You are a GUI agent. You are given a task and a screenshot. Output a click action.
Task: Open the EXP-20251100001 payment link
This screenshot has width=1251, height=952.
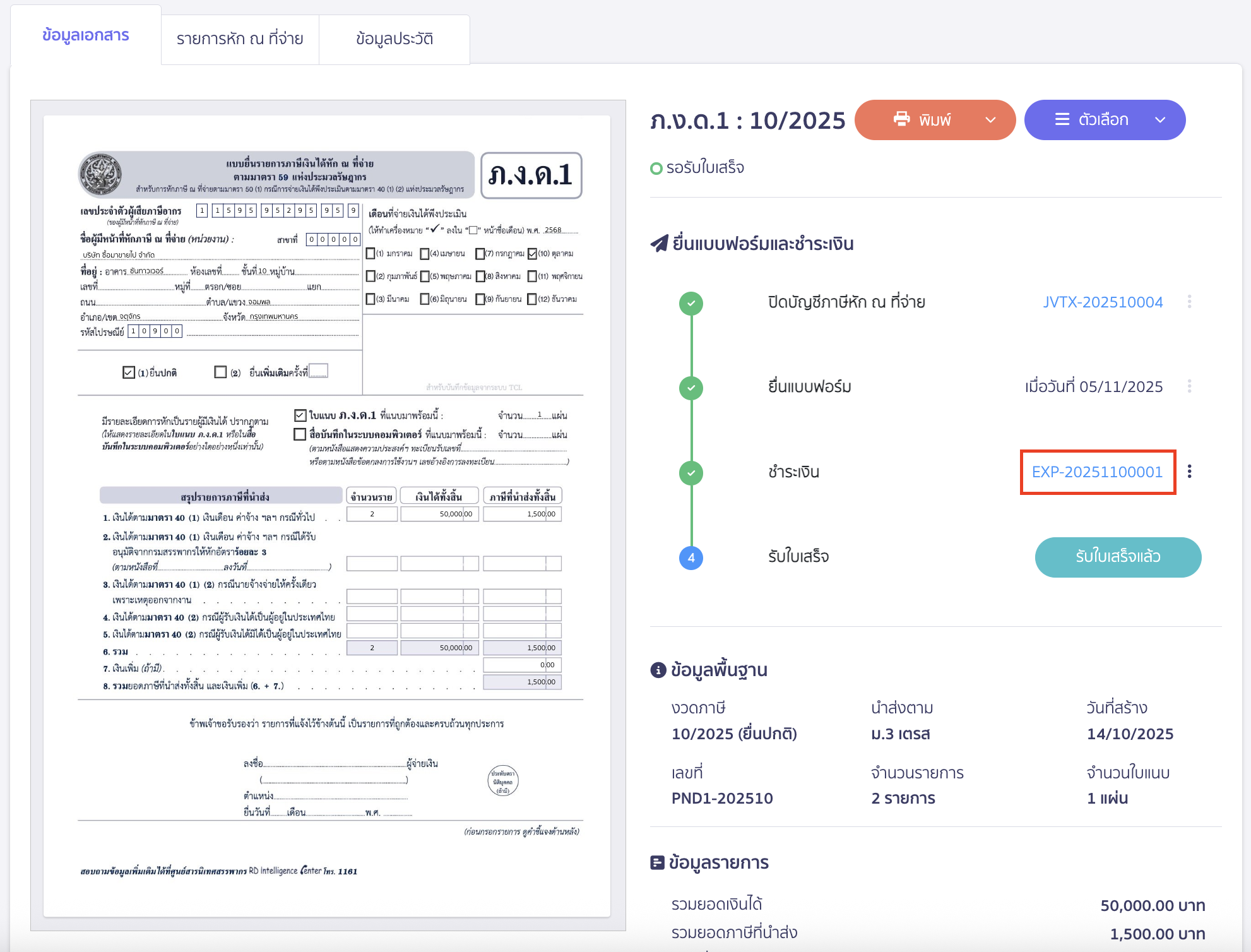point(1098,471)
